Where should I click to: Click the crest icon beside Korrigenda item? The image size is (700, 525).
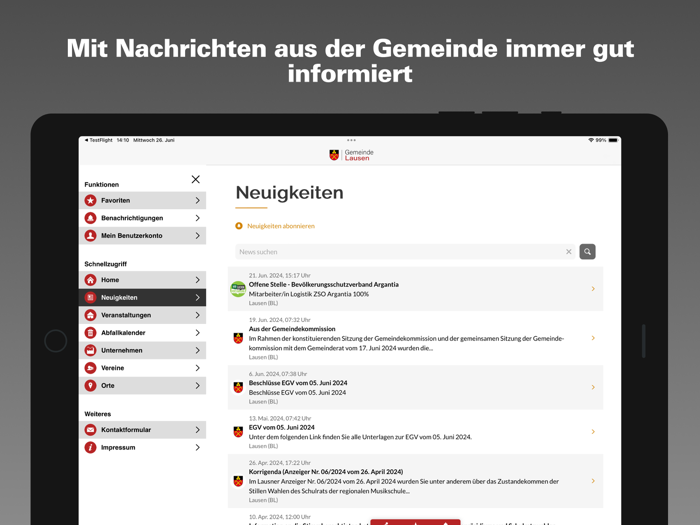238,481
